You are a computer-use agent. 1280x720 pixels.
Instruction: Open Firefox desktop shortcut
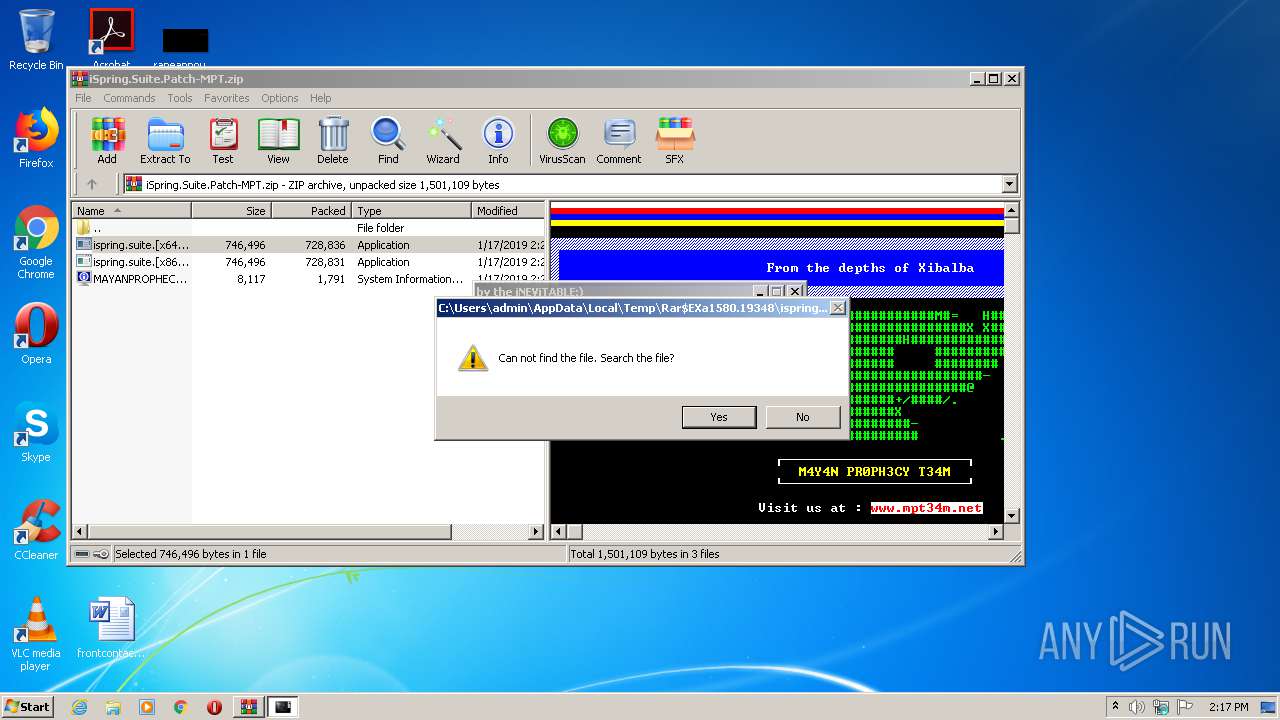tap(36, 138)
